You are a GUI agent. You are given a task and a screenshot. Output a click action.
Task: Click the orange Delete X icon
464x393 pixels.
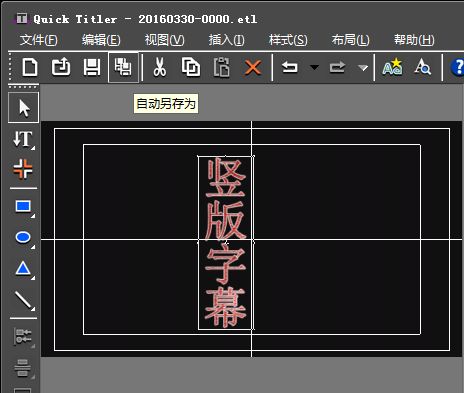pos(253,67)
